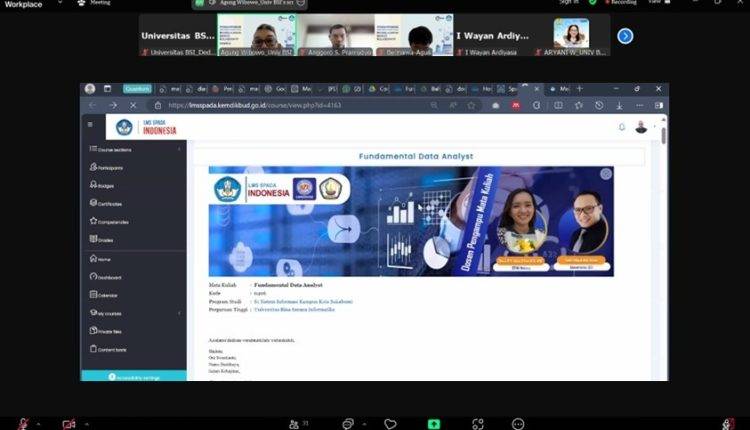Open Zoom reactions heart icon

point(390,424)
